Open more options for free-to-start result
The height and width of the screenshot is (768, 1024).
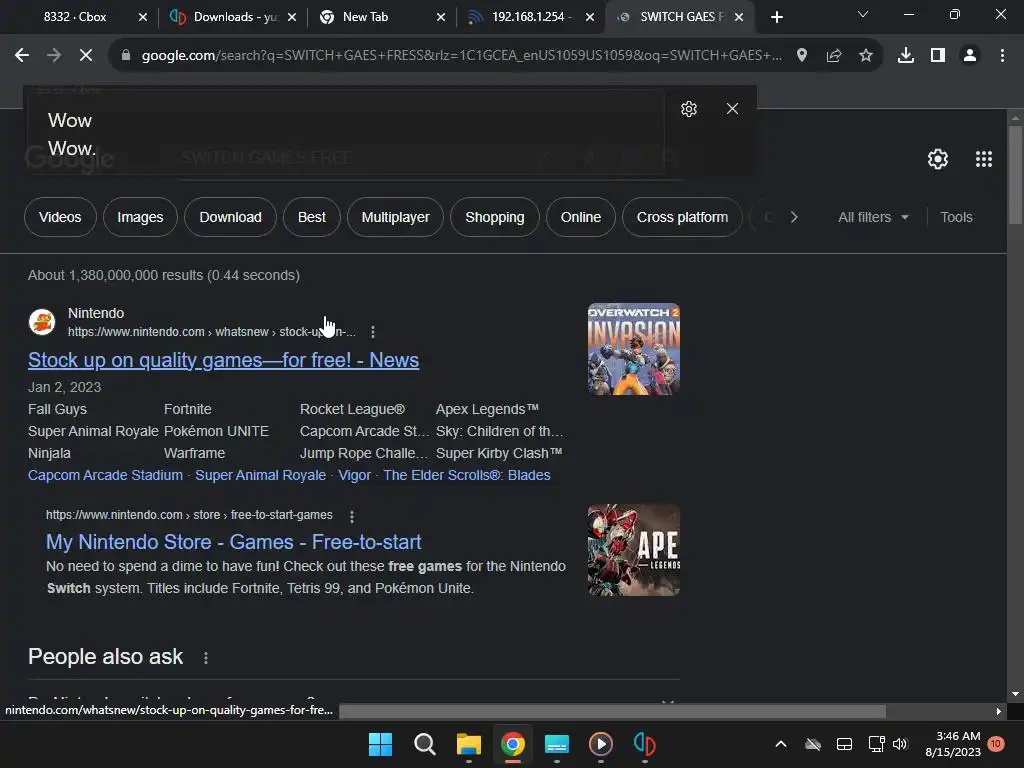pos(352,517)
